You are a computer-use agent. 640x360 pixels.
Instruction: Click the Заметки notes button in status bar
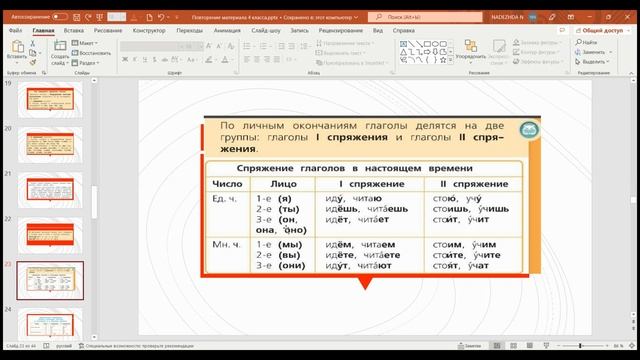click(x=470, y=346)
